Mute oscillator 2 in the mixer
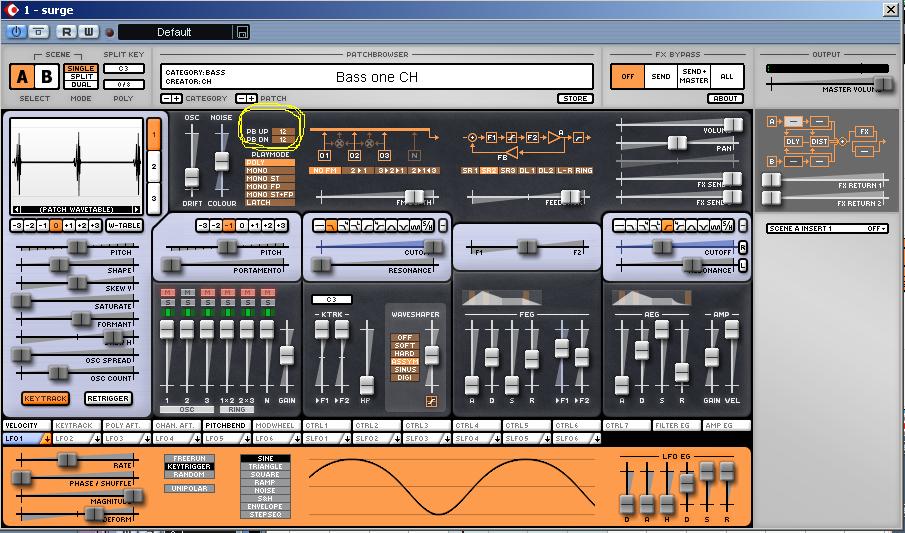905x533 pixels. coord(187,293)
